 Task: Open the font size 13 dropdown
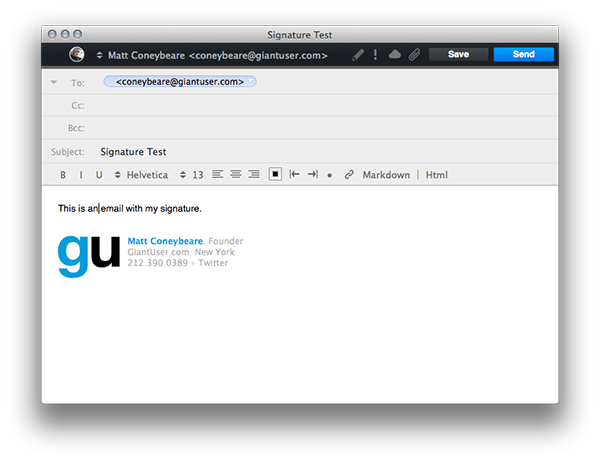click(191, 175)
